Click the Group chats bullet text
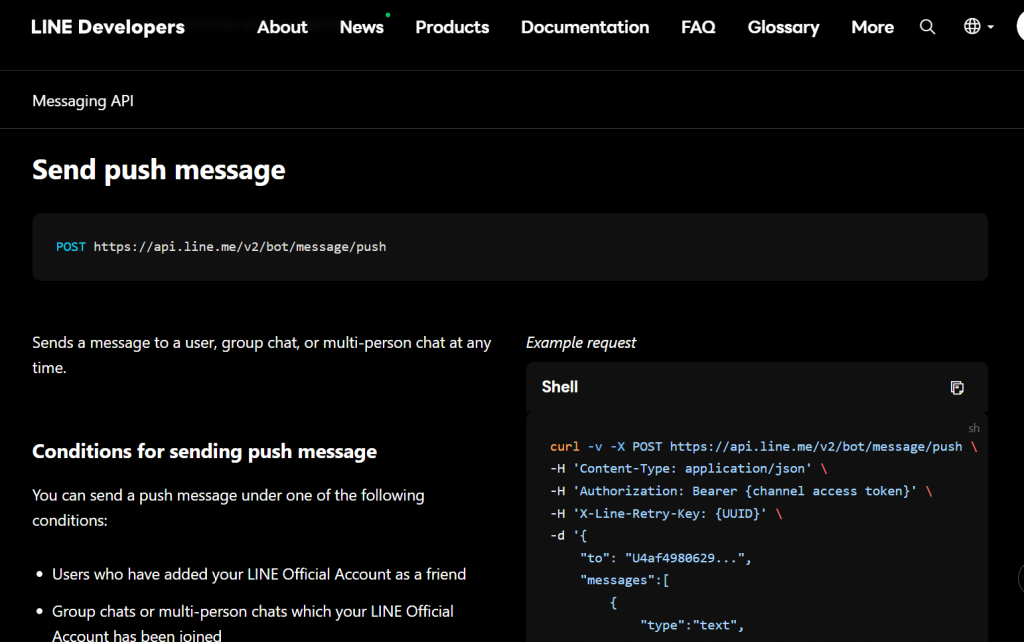Image resolution: width=1024 pixels, height=642 pixels. tap(253, 623)
